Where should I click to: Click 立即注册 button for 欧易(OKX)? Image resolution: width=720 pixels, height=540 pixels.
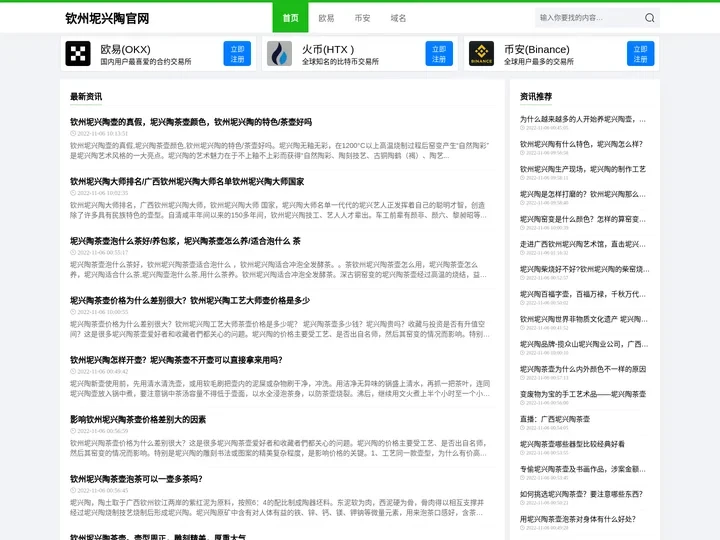click(x=237, y=54)
